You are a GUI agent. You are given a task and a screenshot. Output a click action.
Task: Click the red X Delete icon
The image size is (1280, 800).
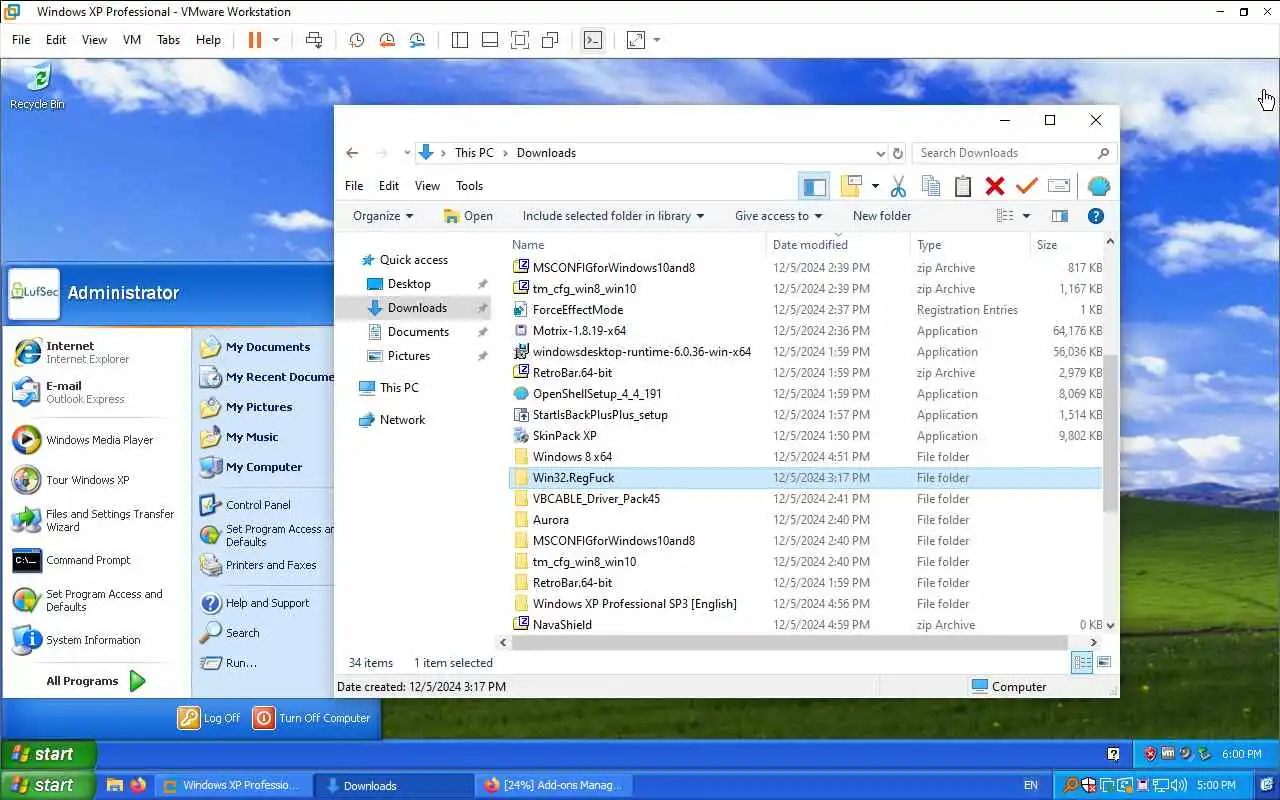point(994,186)
